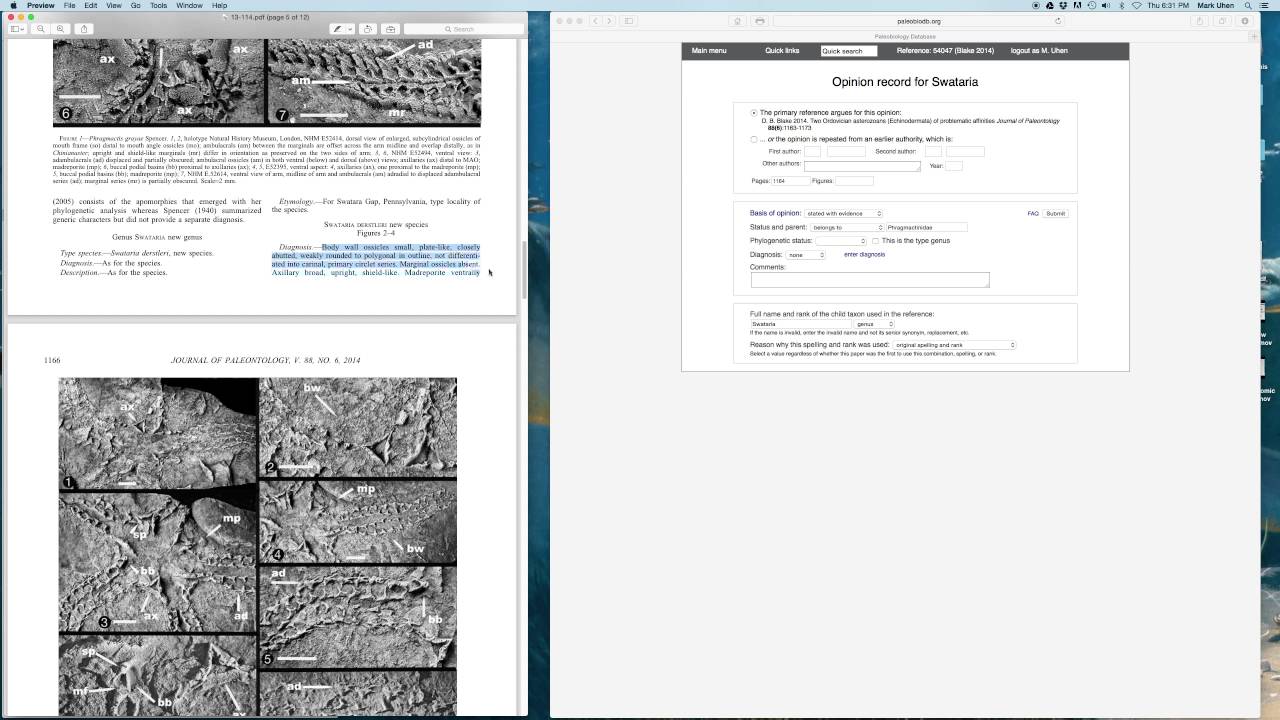
Task: Open the highlight style dropdown arrow
Action: tap(350, 29)
